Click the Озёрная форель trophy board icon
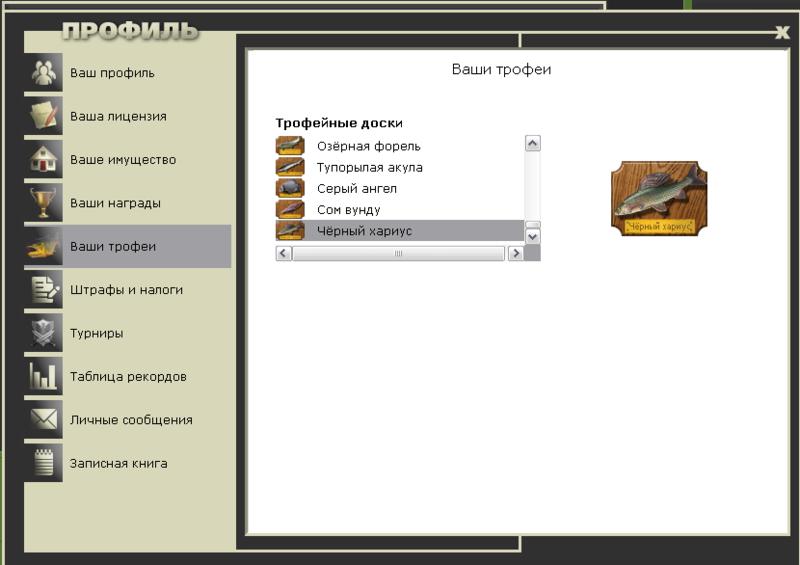This screenshot has height=565, width=800. pyautogui.click(x=290, y=146)
